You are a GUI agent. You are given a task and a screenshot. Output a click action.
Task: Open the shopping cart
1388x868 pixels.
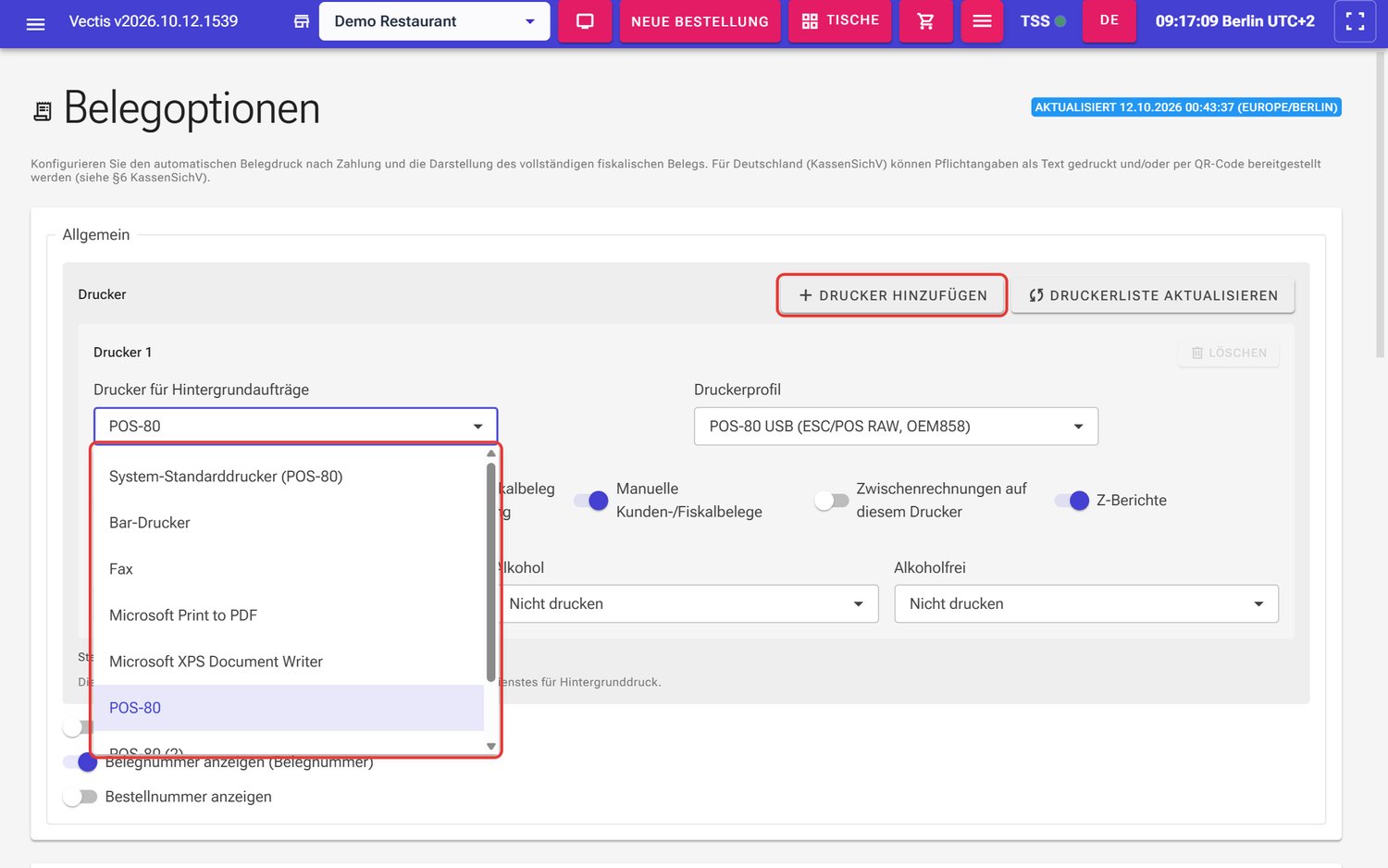point(925,21)
